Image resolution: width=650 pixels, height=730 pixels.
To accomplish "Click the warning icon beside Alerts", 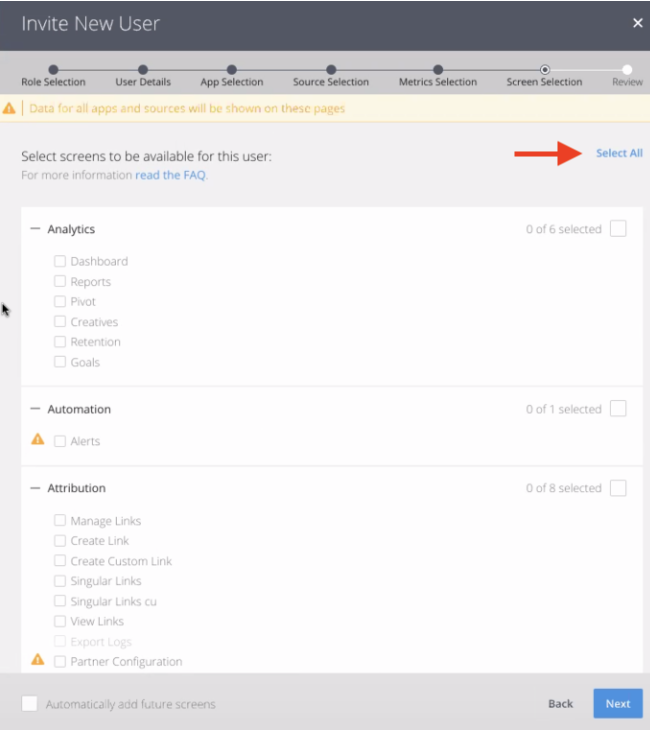I will 38,439.
